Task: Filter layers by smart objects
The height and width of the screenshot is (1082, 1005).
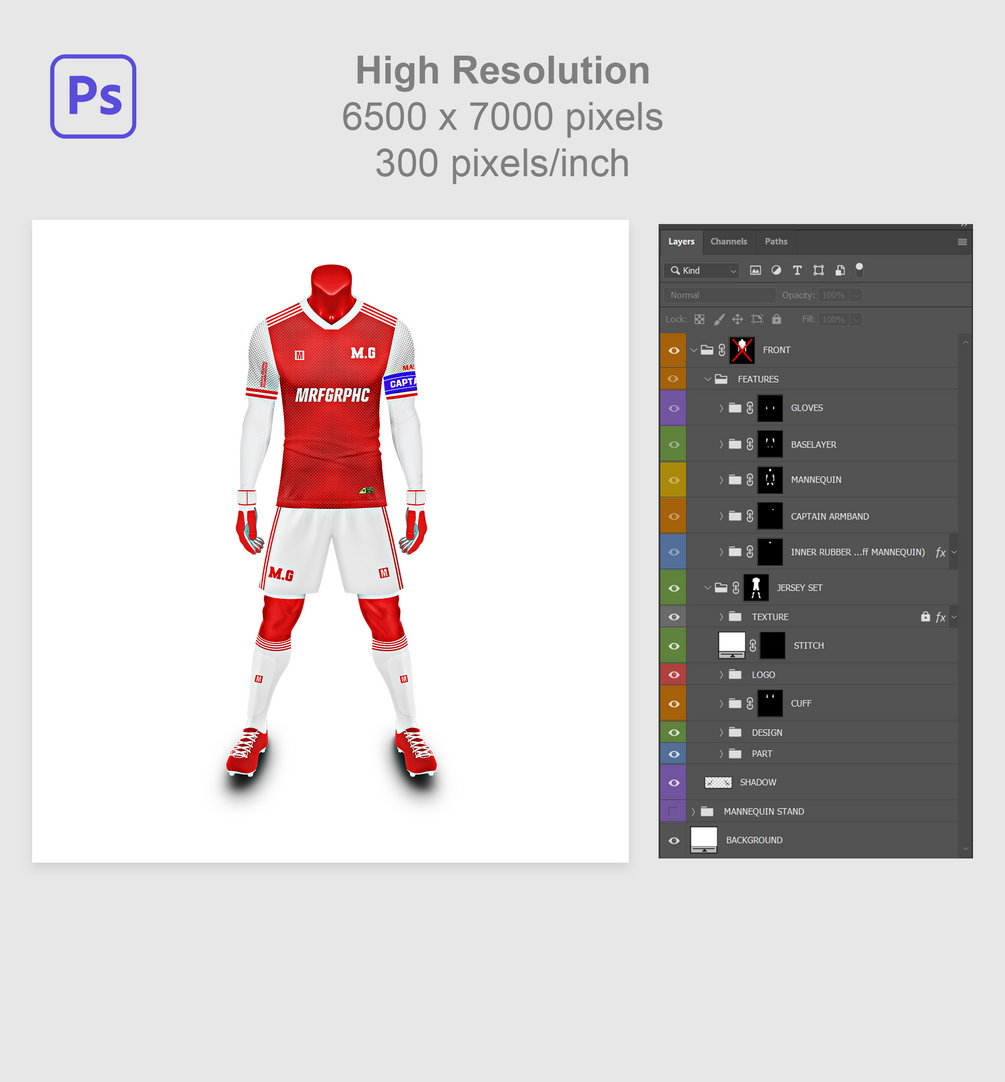Action: point(840,270)
